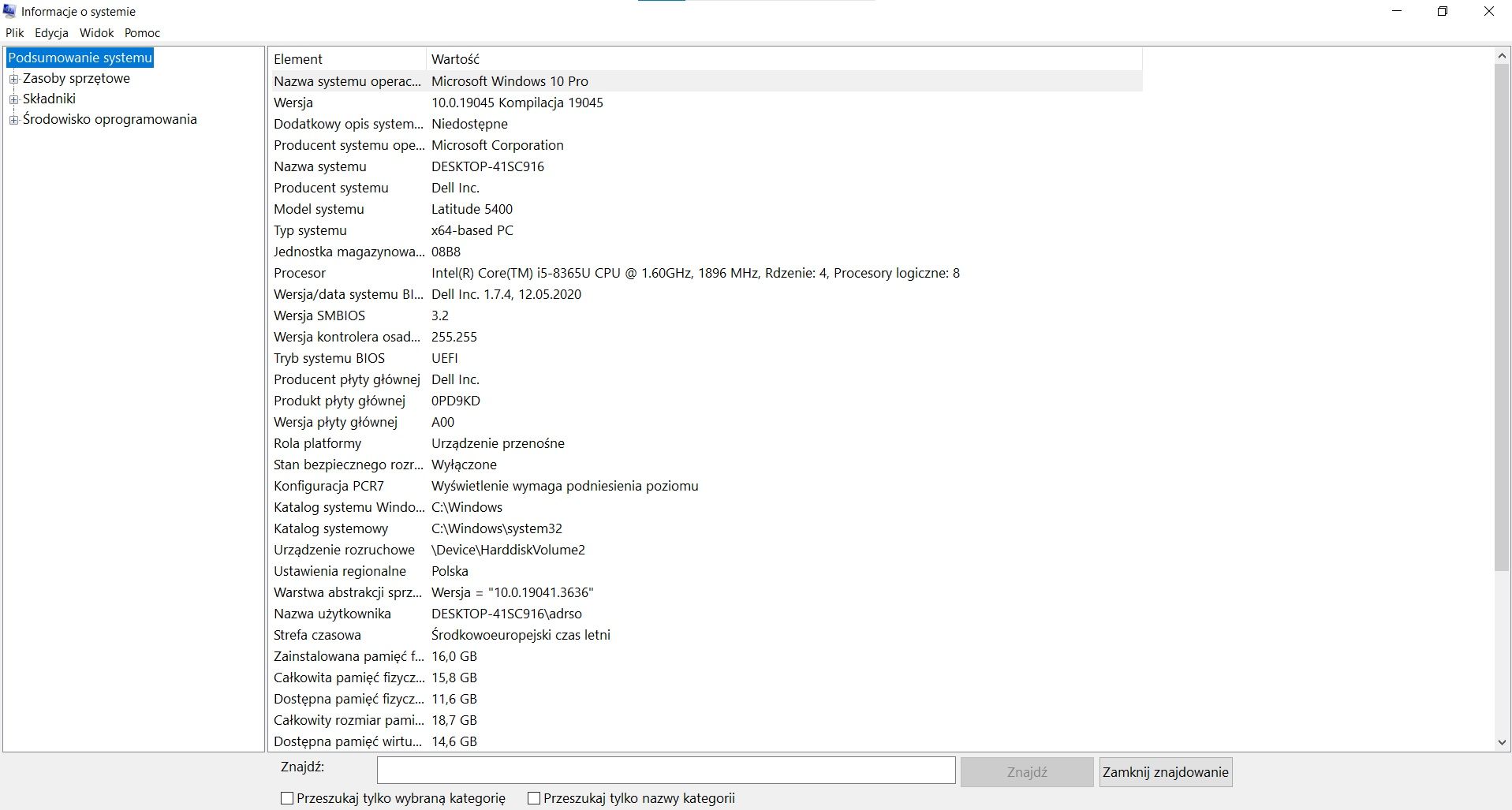
Task: Open the Widok menu
Action: coord(96,33)
